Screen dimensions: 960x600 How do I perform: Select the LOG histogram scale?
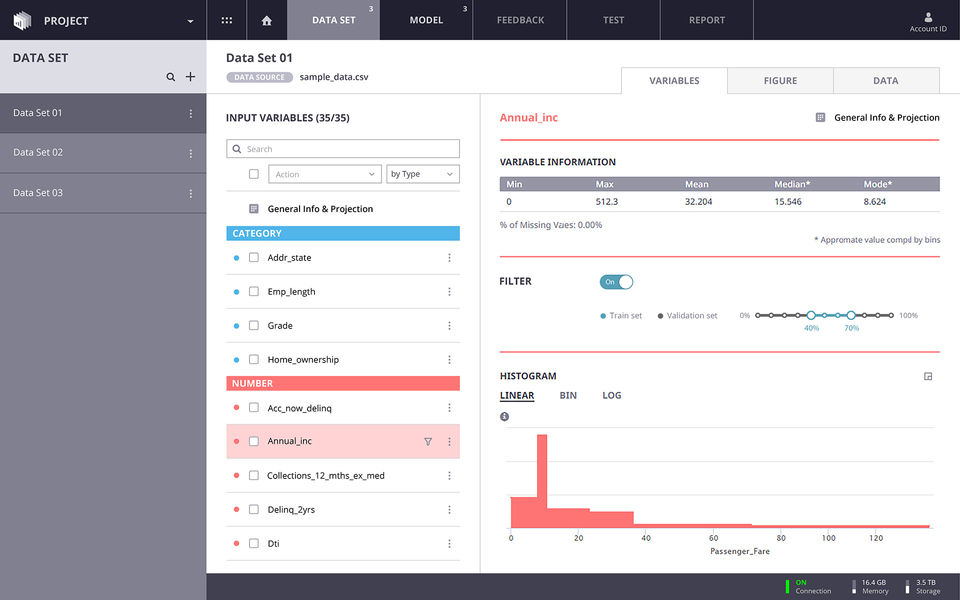click(x=612, y=396)
